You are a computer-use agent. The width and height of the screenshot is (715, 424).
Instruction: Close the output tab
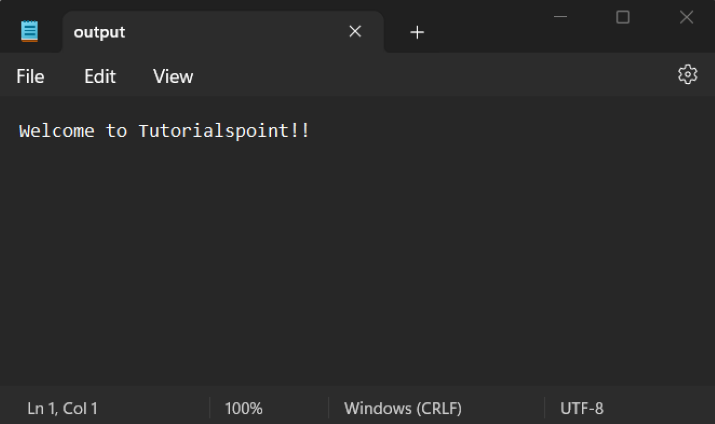pos(355,32)
